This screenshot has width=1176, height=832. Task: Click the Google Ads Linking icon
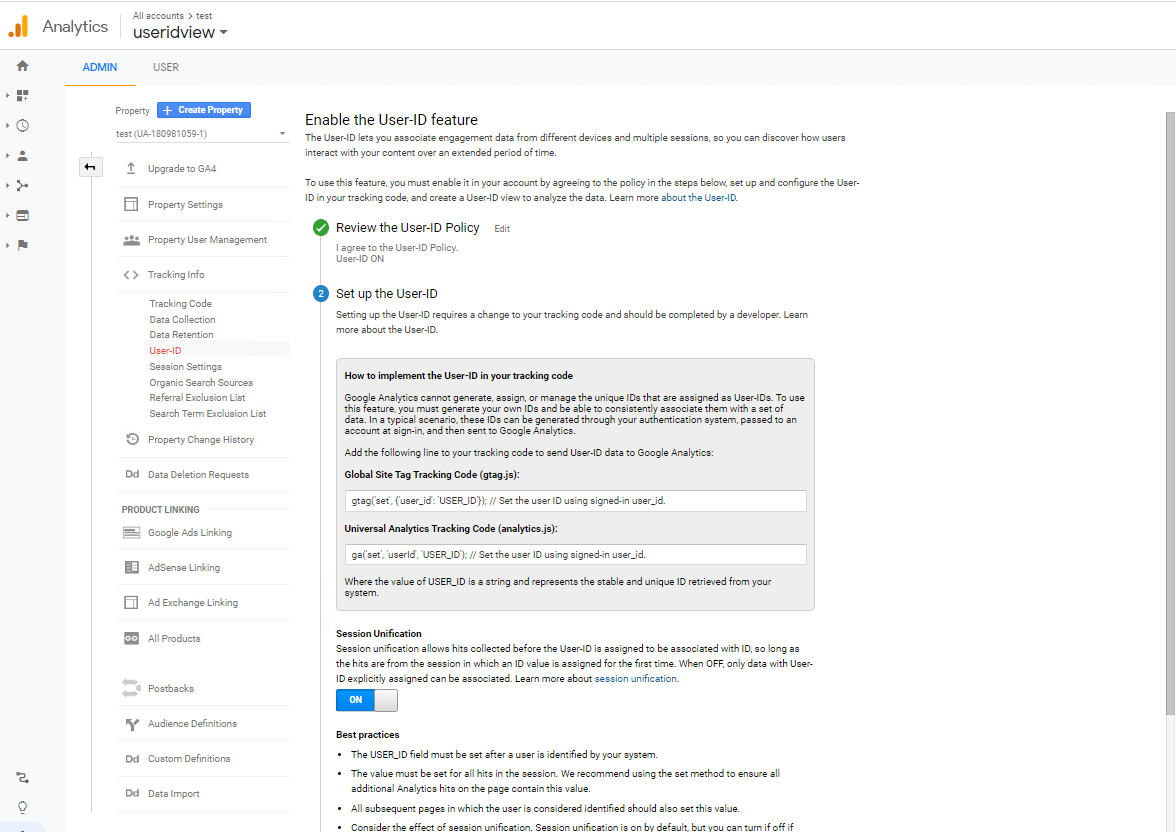coord(131,532)
